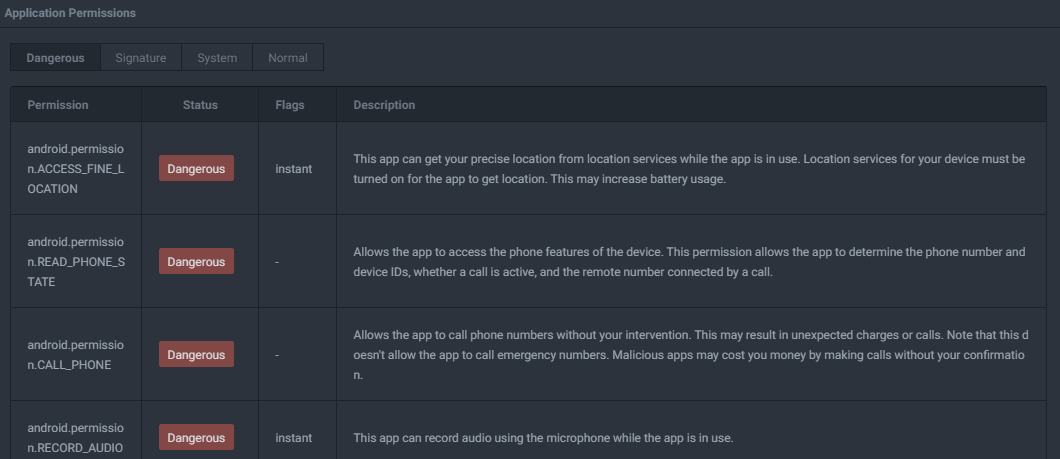Click the Flags column header

click(x=290, y=105)
